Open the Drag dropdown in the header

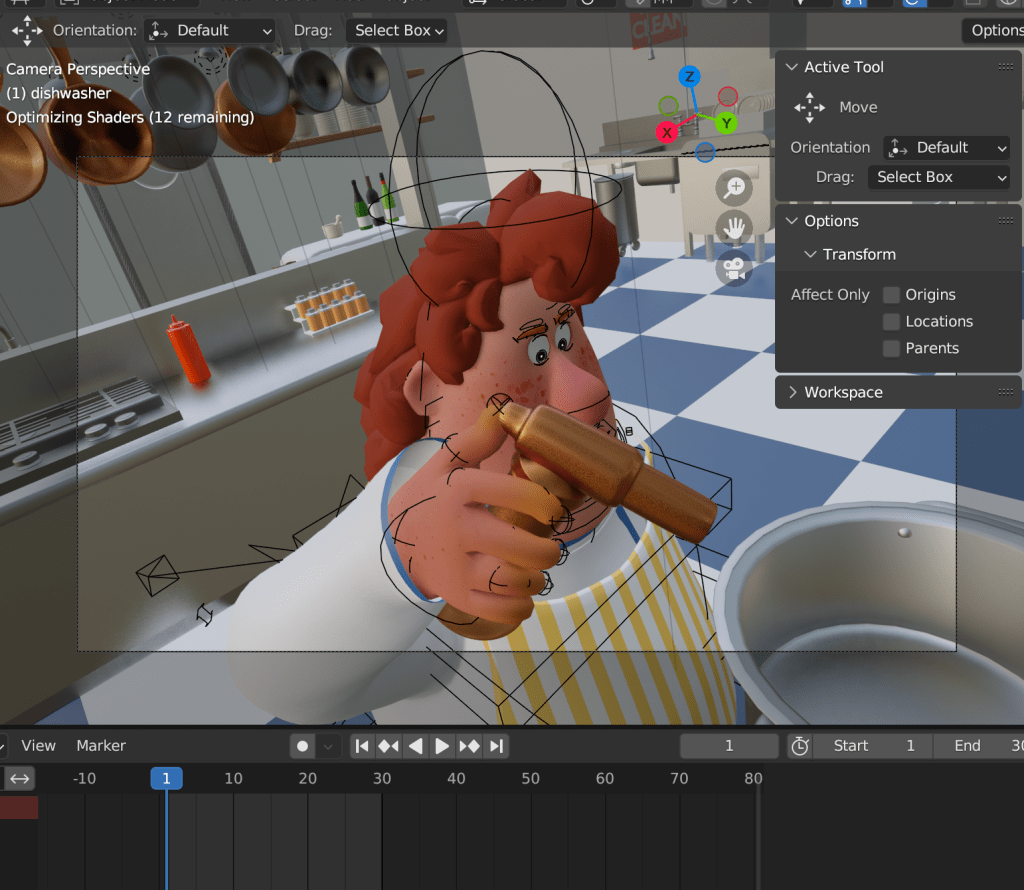click(x=397, y=31)
